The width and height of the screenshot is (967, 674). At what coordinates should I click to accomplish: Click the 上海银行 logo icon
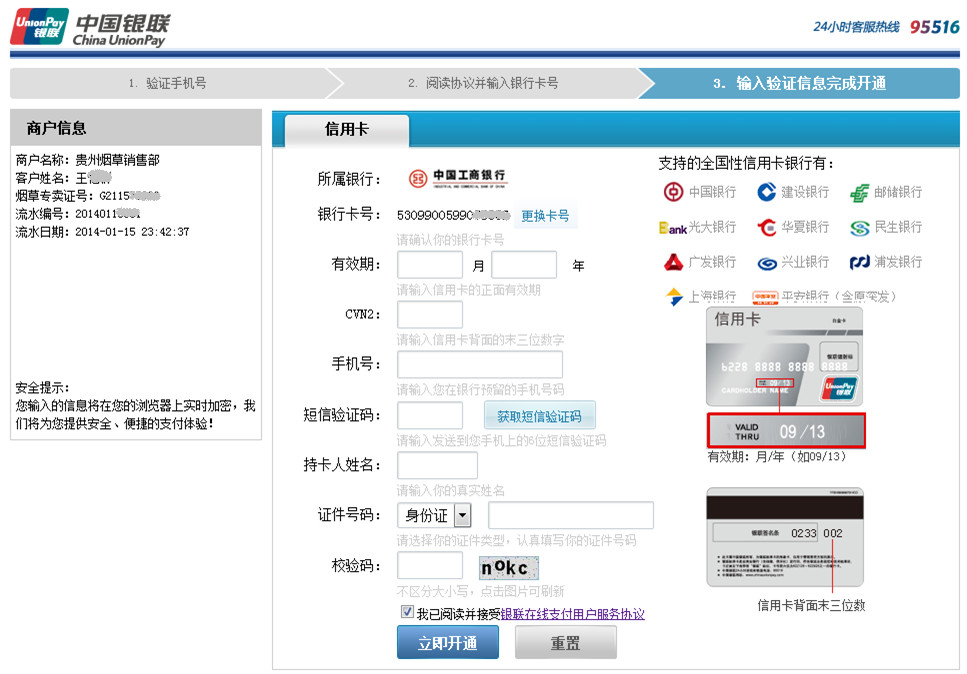coord(674,297)
